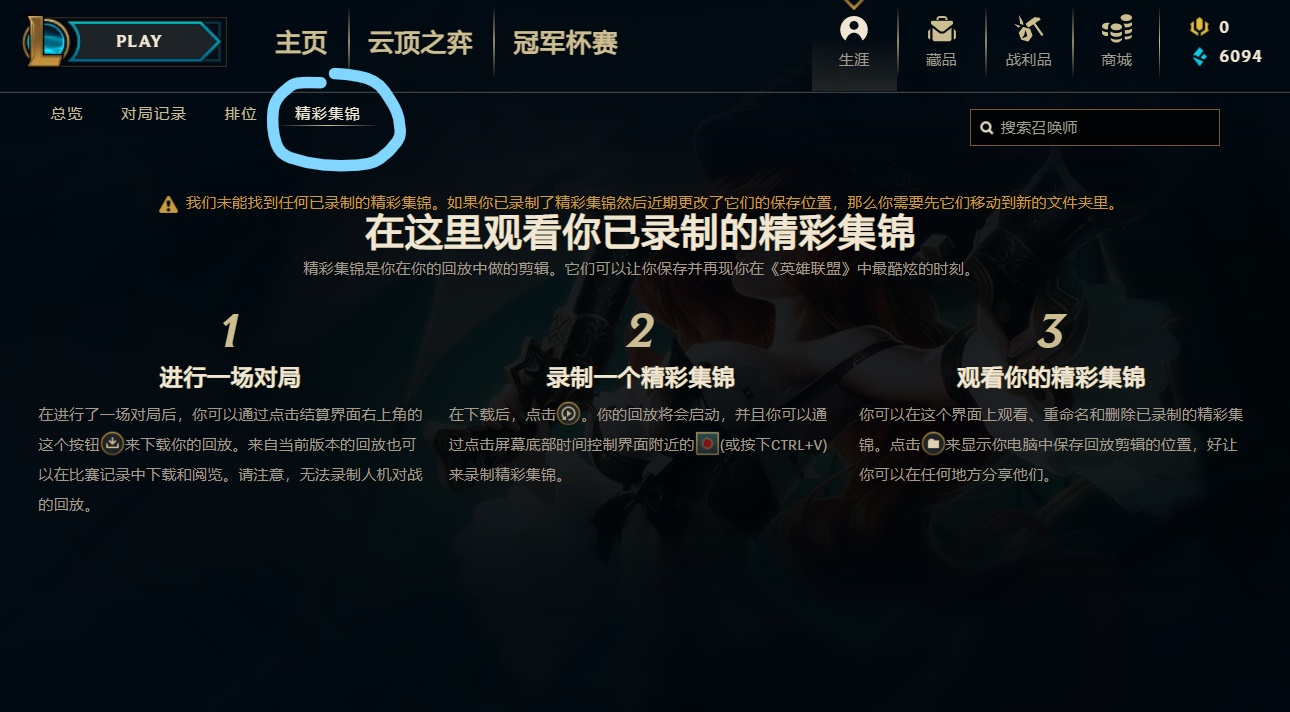
Task: Open the 藏品 collection icon
Action: pos(941,28)
